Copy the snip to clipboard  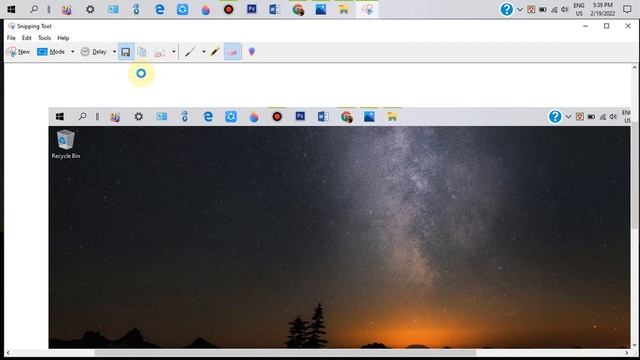pyautogui.click(x=142, y=52)
